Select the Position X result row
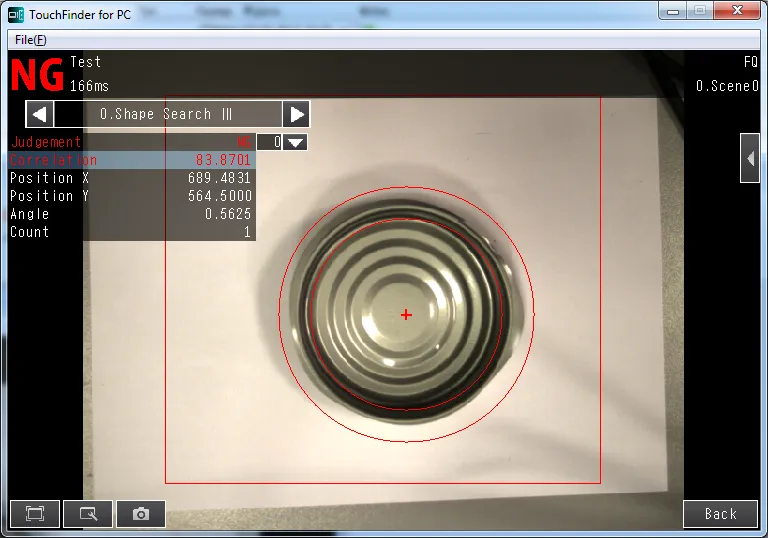The width and height of the screenshot is (768, 538). click(x=130, y=178)
